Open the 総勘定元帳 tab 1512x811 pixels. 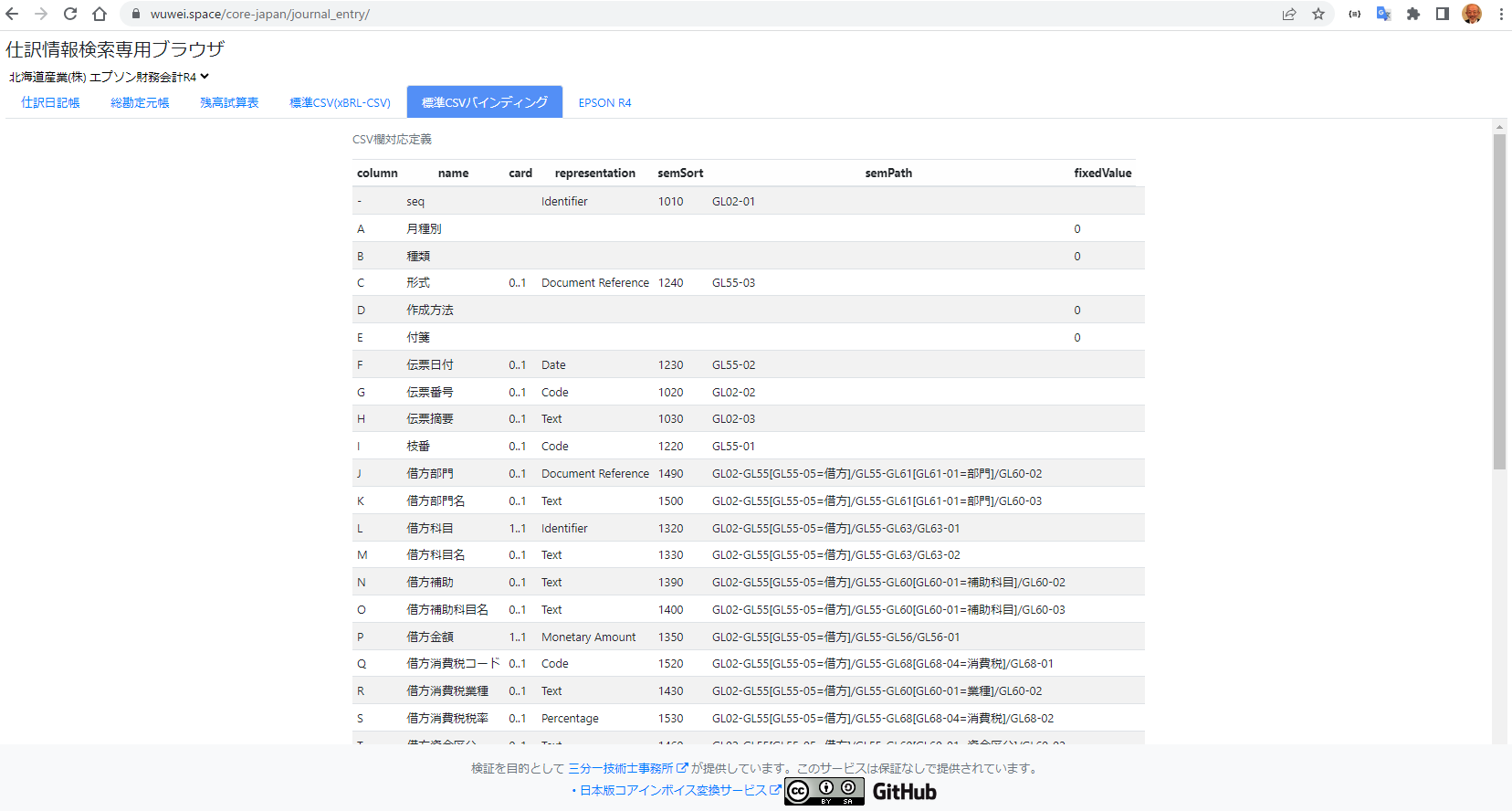coord(140,102)
